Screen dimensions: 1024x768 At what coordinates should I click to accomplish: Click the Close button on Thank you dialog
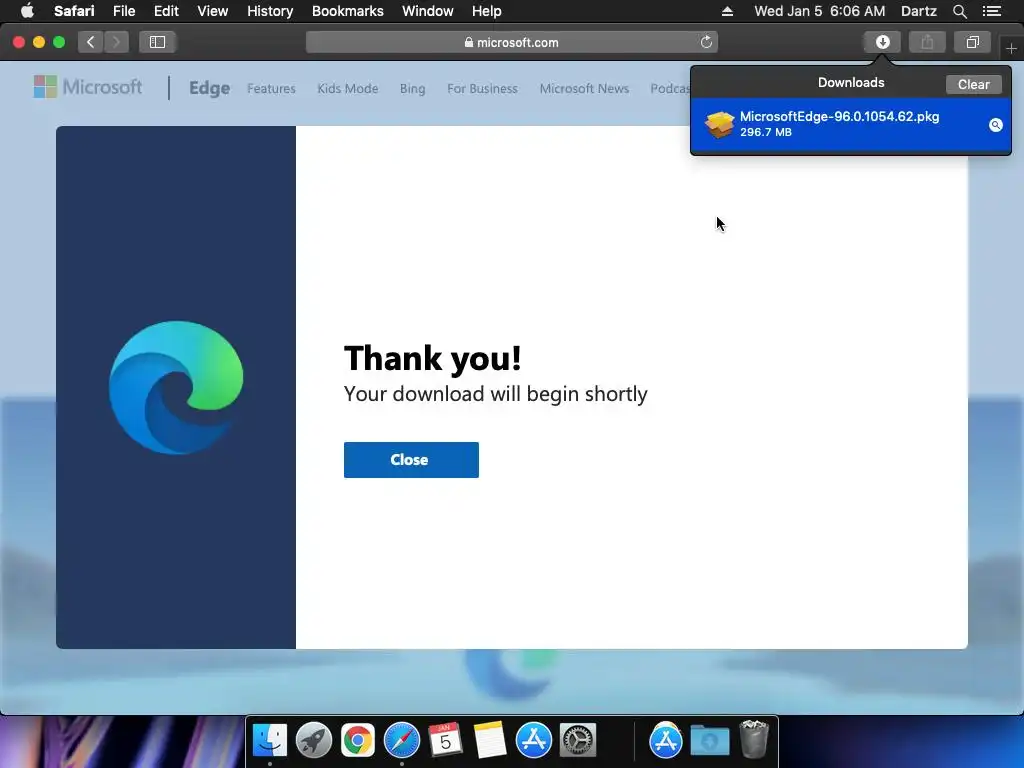pos(411,460)
